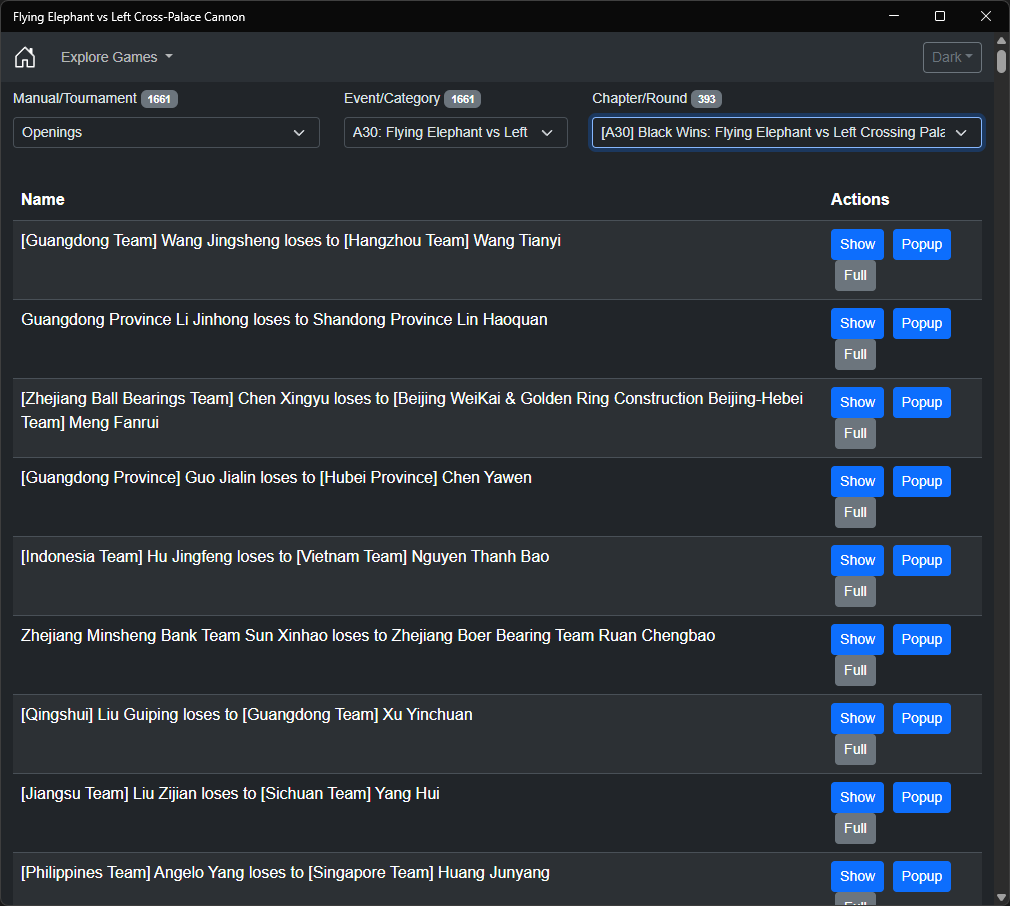Viewport: 1010px width, 906px height.
Task: Open Full view for Wang Jingsheng game
Action: coord(855,276)
